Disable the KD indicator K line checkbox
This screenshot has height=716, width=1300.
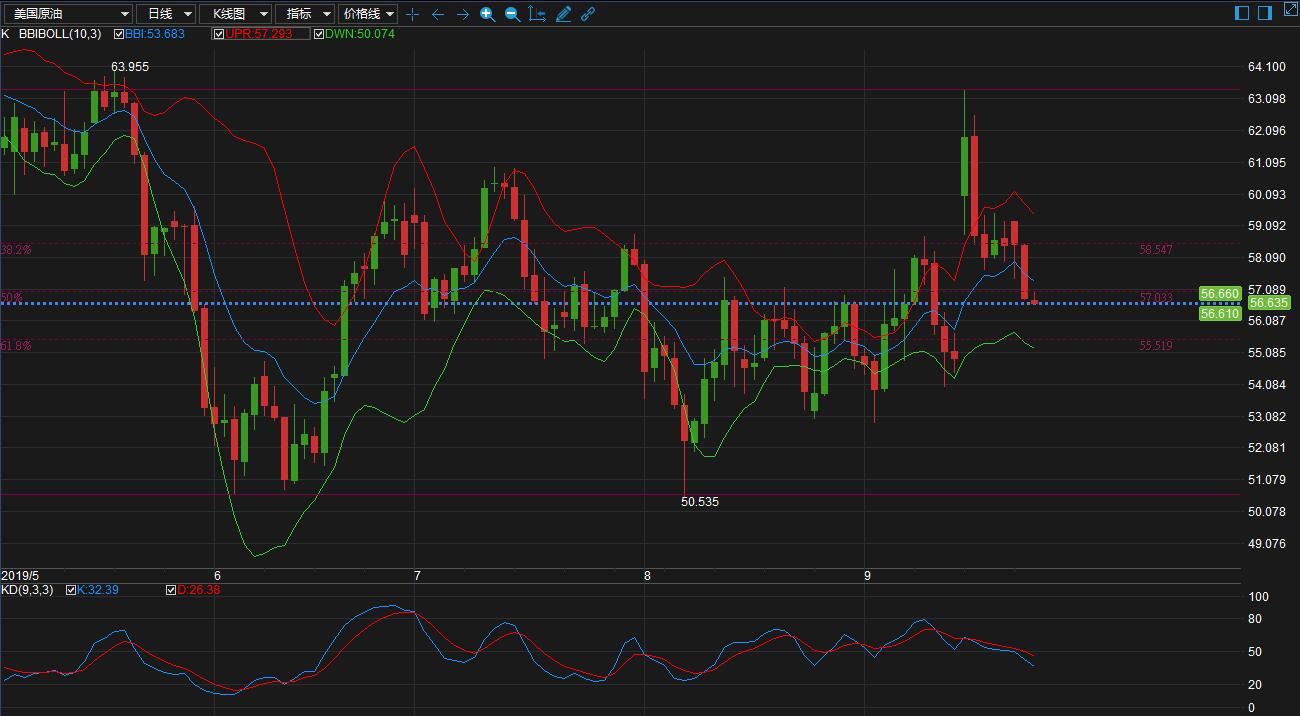71,590
